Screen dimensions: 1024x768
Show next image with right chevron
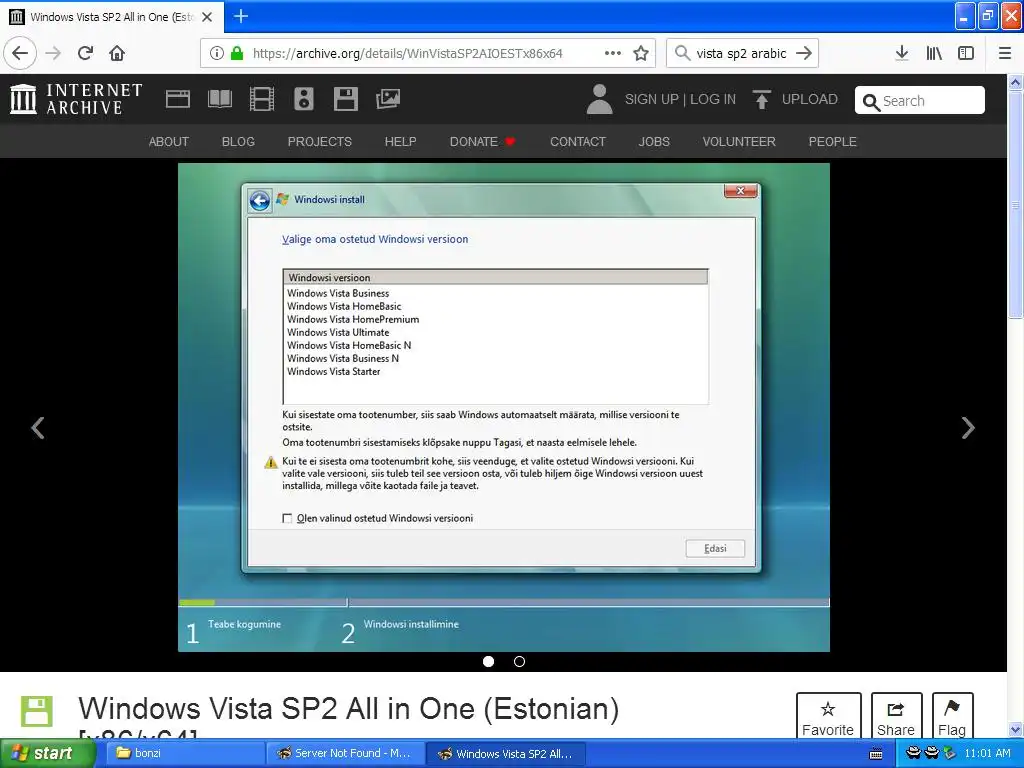968,428
